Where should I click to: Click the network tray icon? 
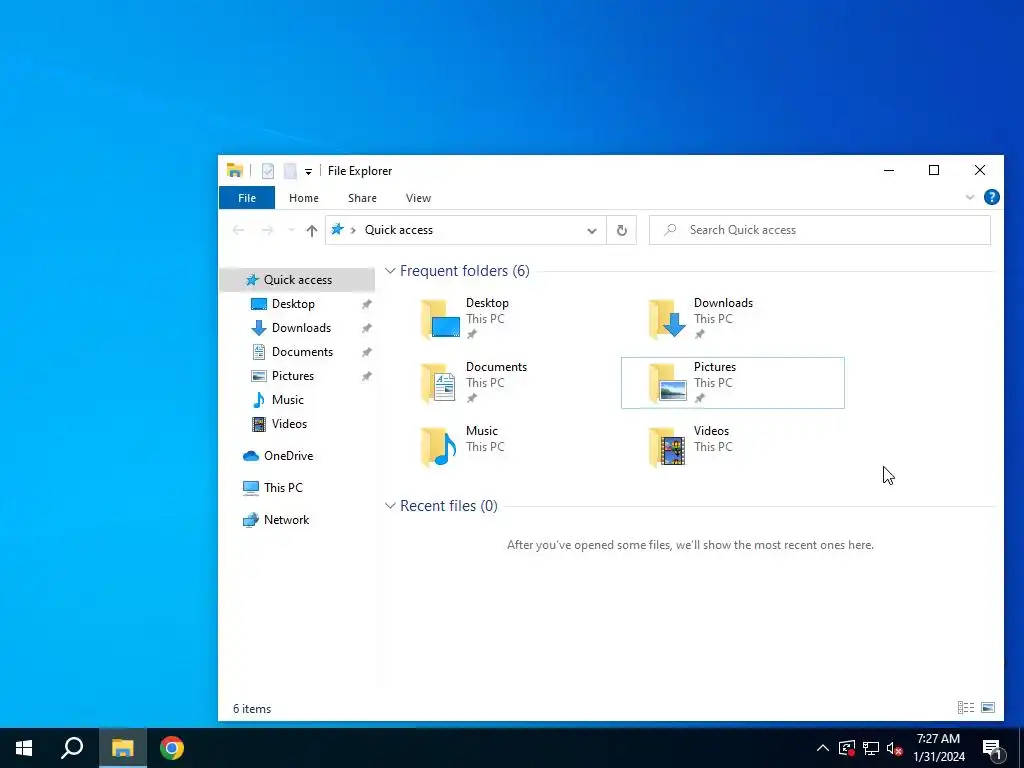coord(871,748)
